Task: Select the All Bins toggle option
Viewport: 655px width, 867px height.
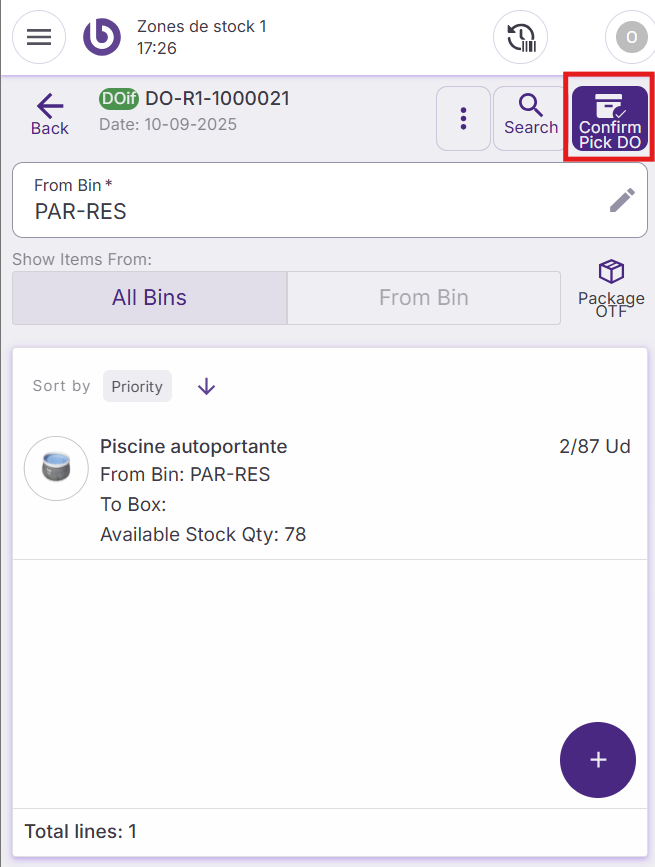Action: [149, 297]
